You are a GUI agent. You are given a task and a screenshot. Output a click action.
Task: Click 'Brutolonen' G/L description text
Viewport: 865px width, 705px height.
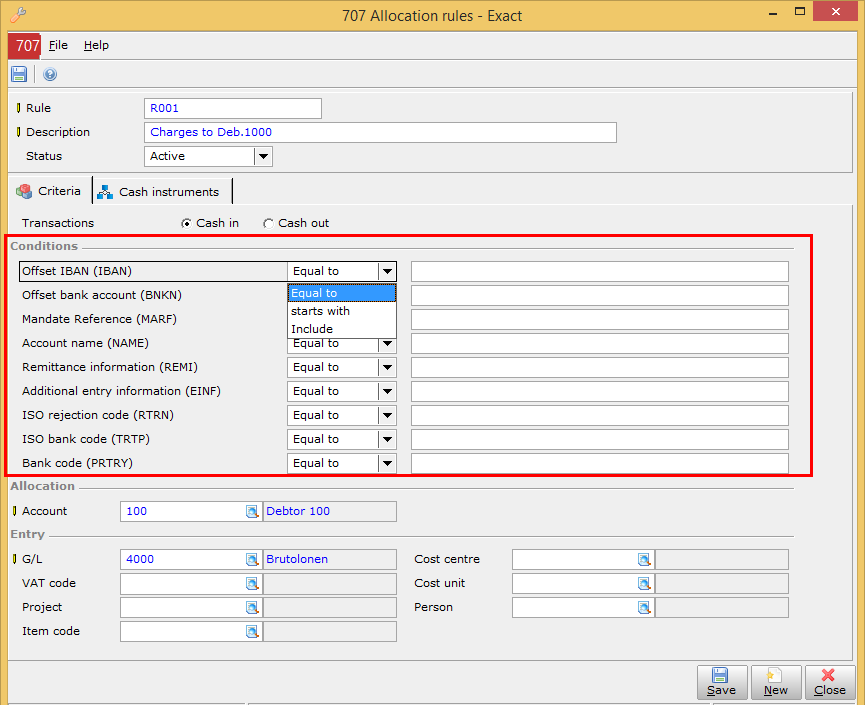point(297,559)
